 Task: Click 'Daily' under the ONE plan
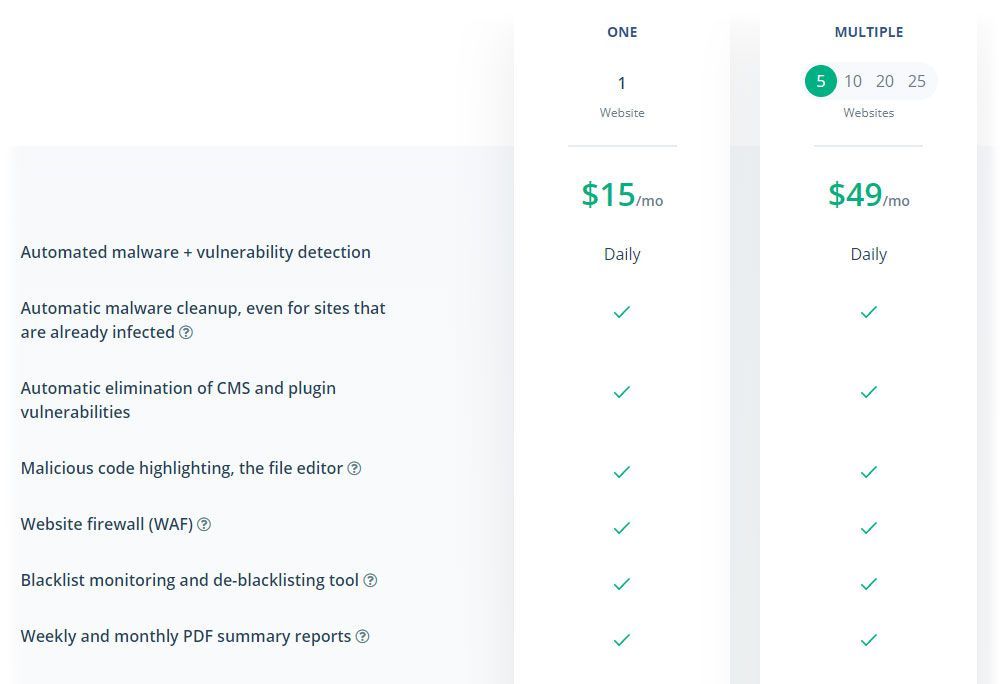coord(622,254)
